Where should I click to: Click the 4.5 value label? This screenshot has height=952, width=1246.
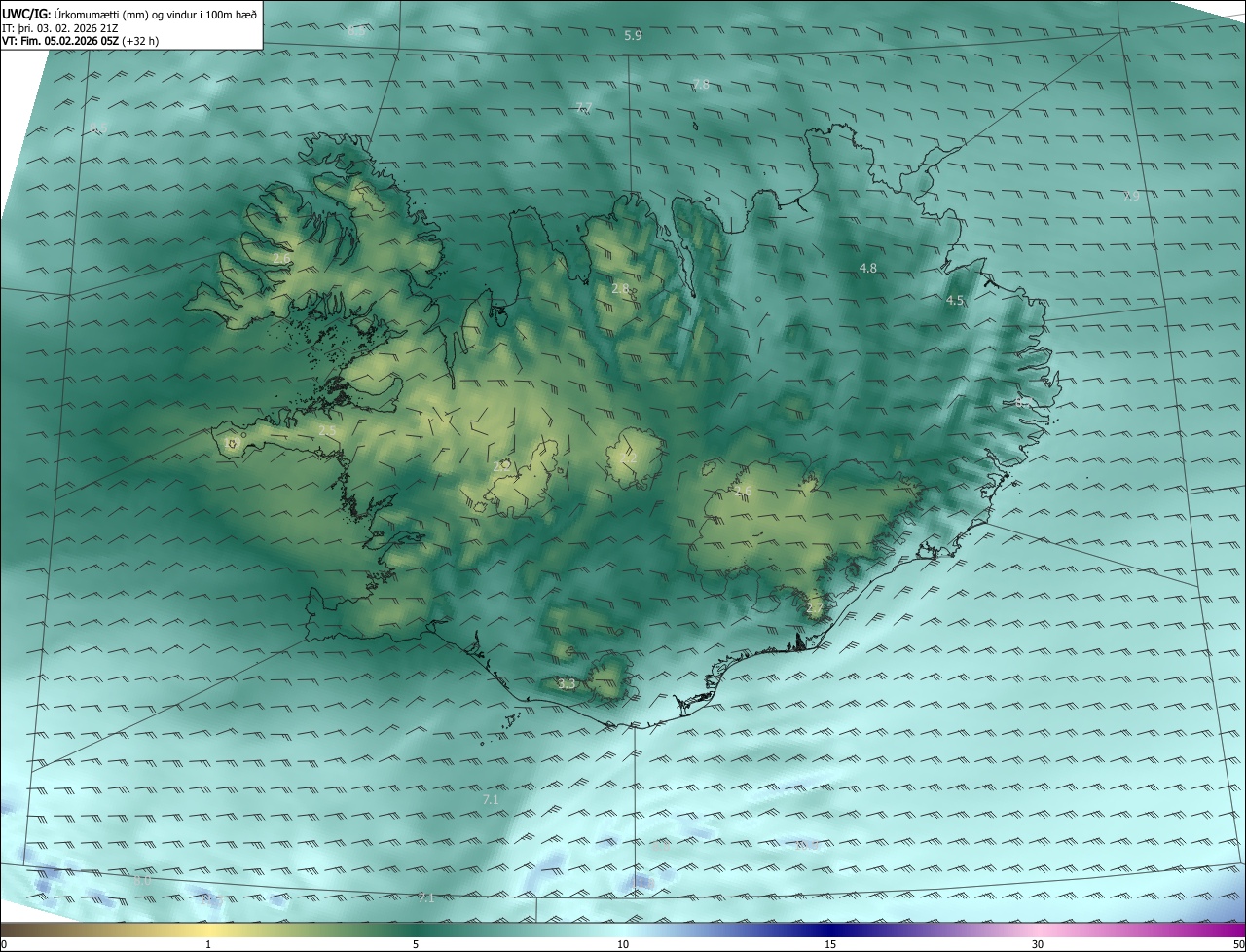click(955, 301)
